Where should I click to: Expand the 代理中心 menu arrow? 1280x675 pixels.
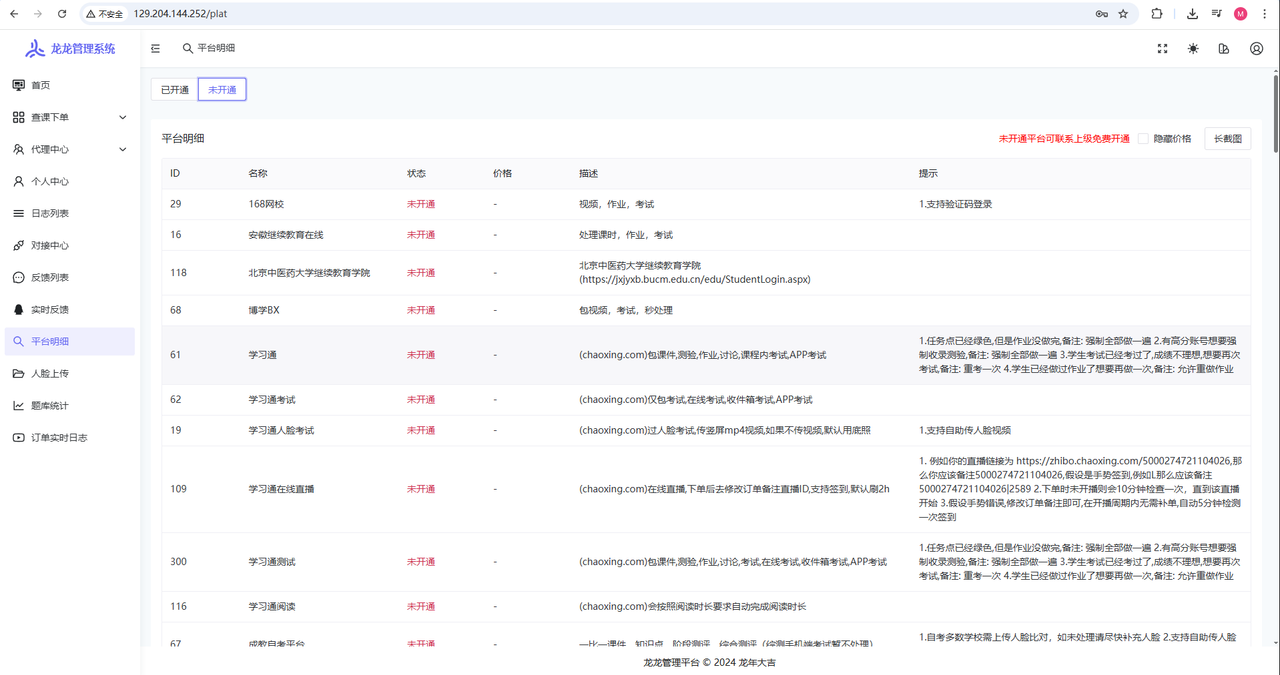tap(123, 149)
